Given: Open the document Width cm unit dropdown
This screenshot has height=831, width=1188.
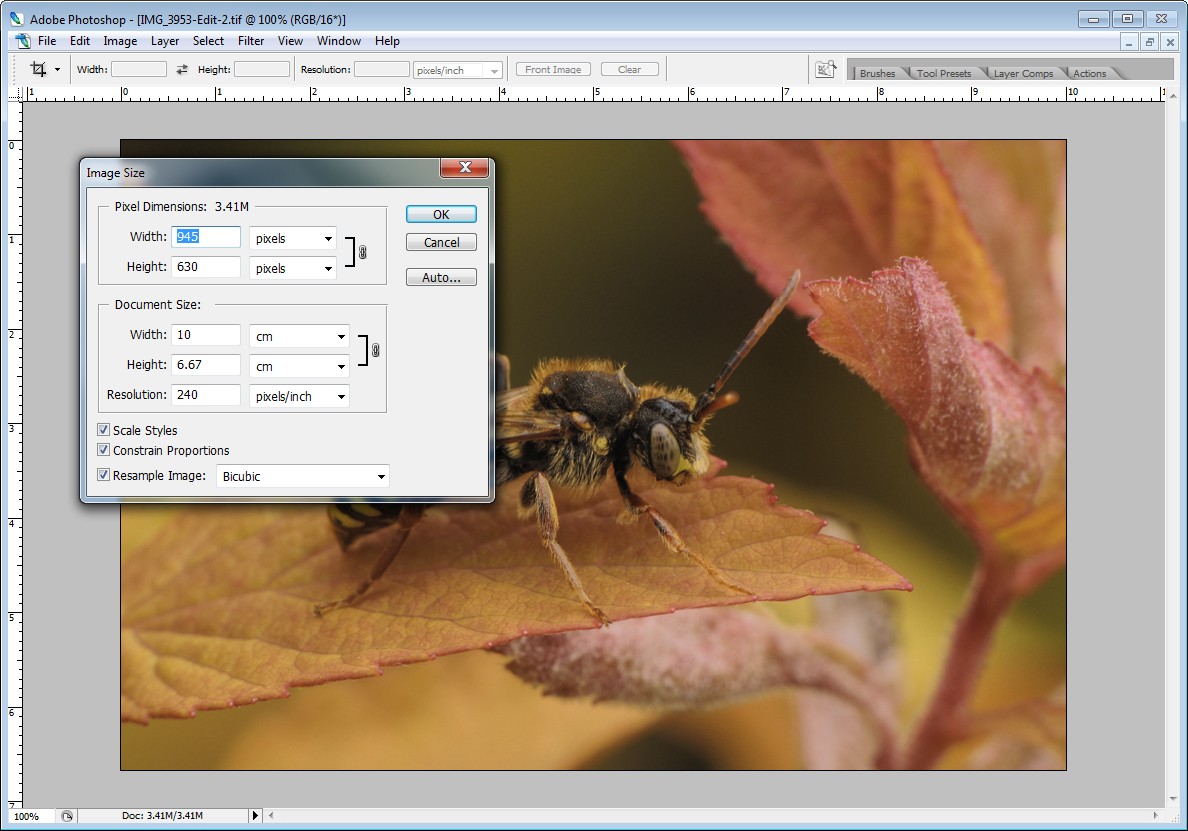Looking at the screenshot, I should point(299,336).
